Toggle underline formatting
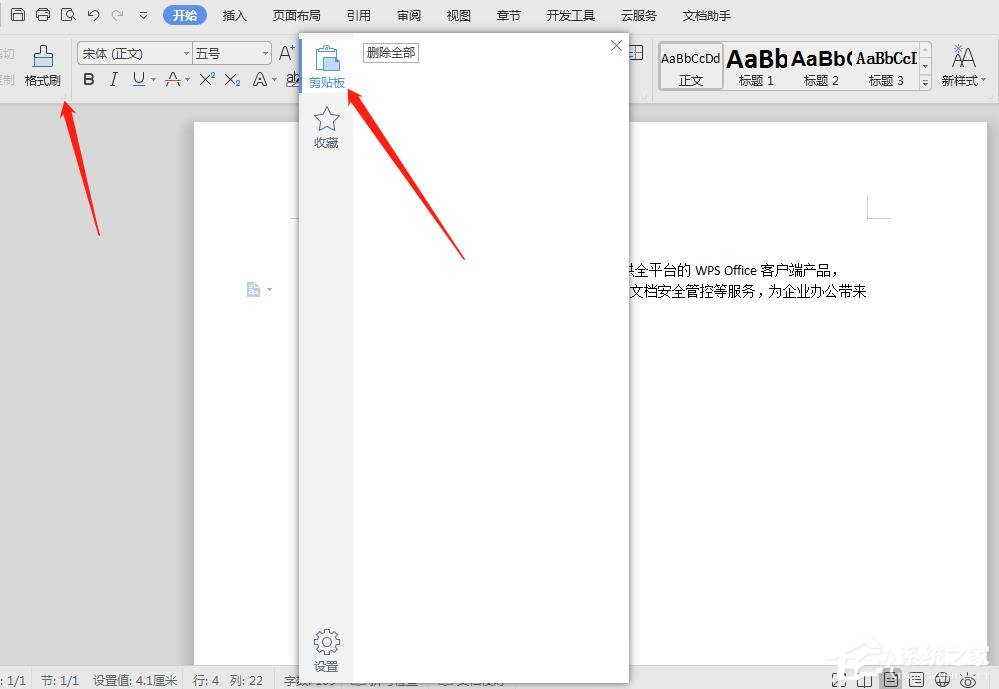Image resolution: width=999 pixels, height=689 pixels. 139,79
